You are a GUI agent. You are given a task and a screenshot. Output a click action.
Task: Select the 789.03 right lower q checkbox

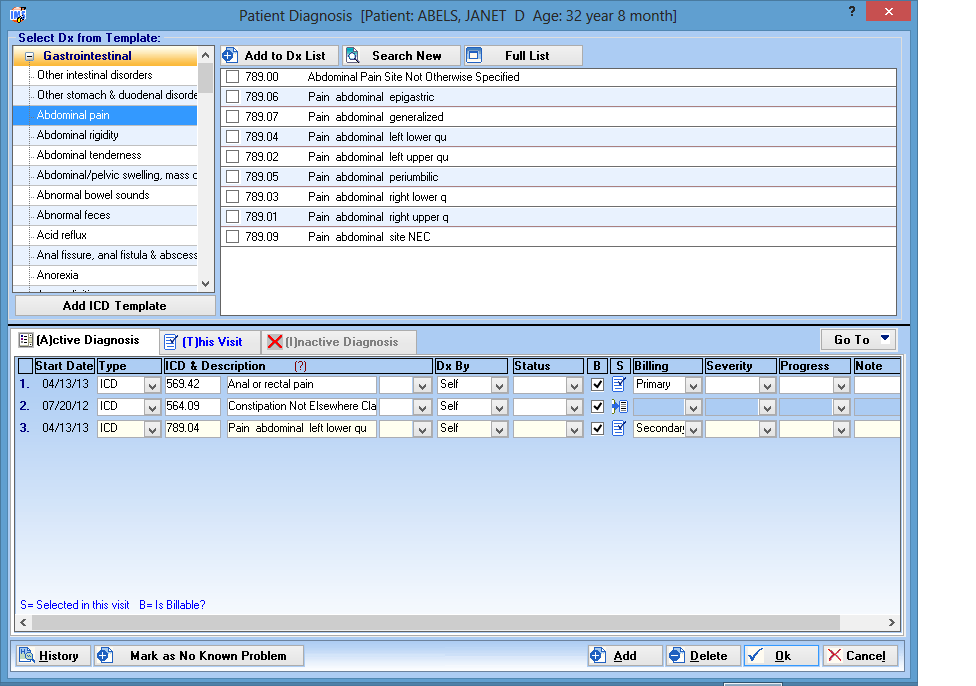(232, 197)
